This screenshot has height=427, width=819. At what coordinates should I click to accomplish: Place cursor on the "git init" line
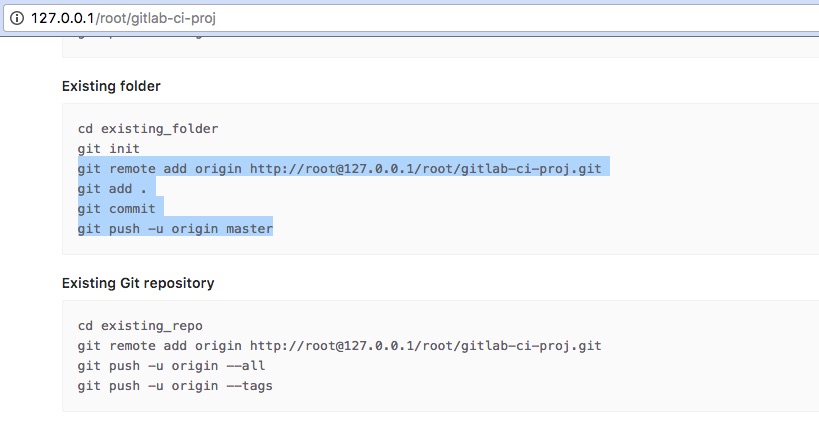pos(109,149)
